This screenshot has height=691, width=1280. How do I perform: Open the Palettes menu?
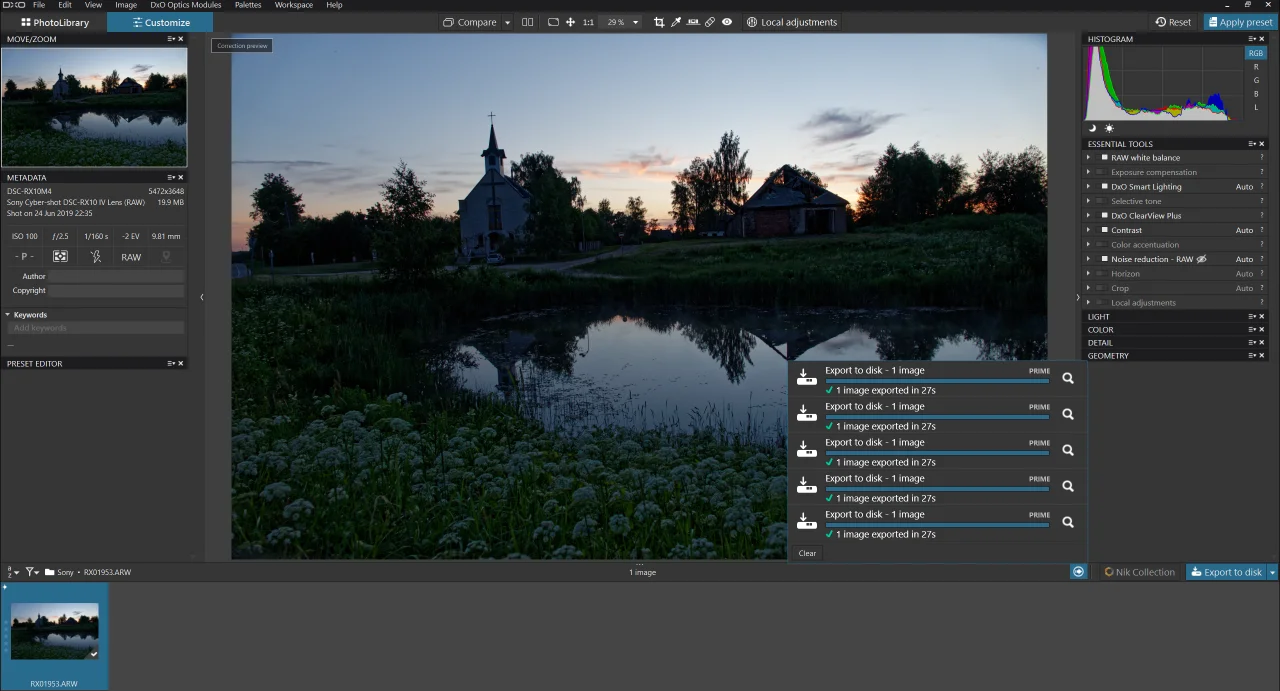point(248,5)
